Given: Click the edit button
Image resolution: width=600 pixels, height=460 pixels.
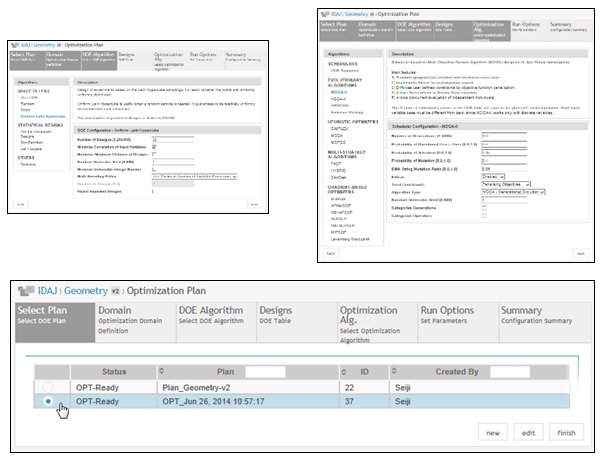Looking at the screenshot, I should click(x=528, y=432).
